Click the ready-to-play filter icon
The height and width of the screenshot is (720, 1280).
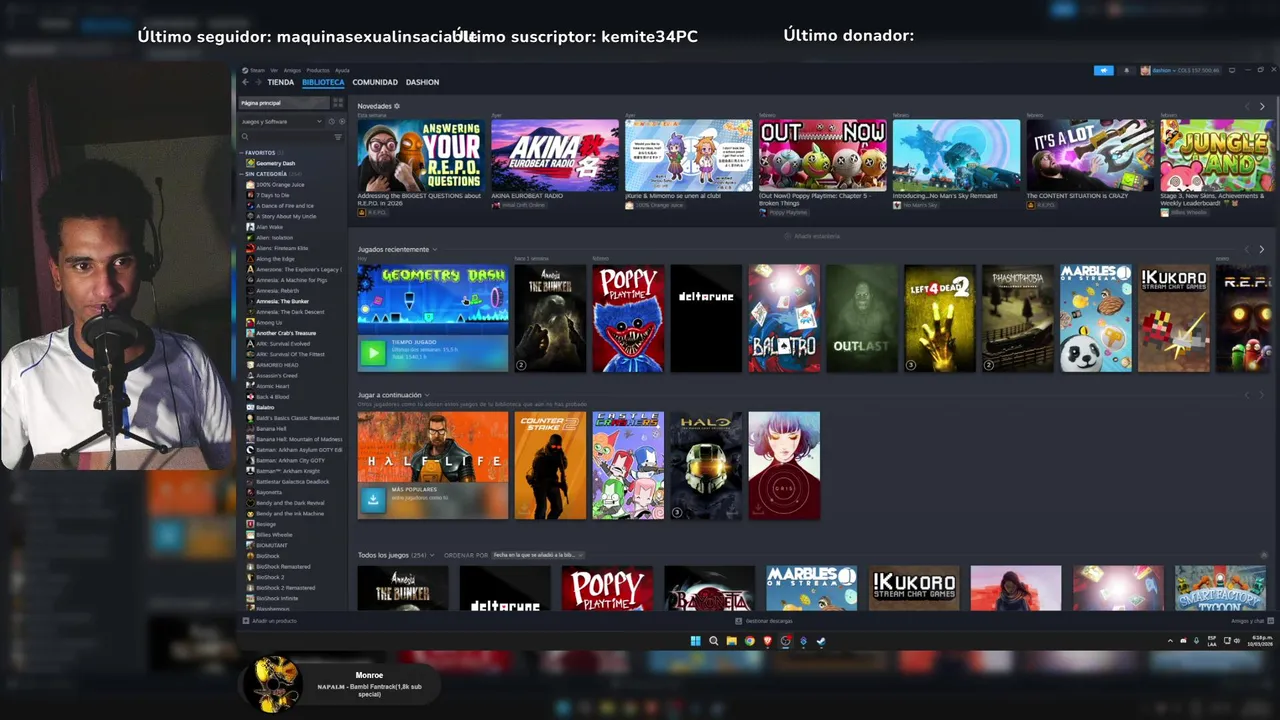point(340,121)
